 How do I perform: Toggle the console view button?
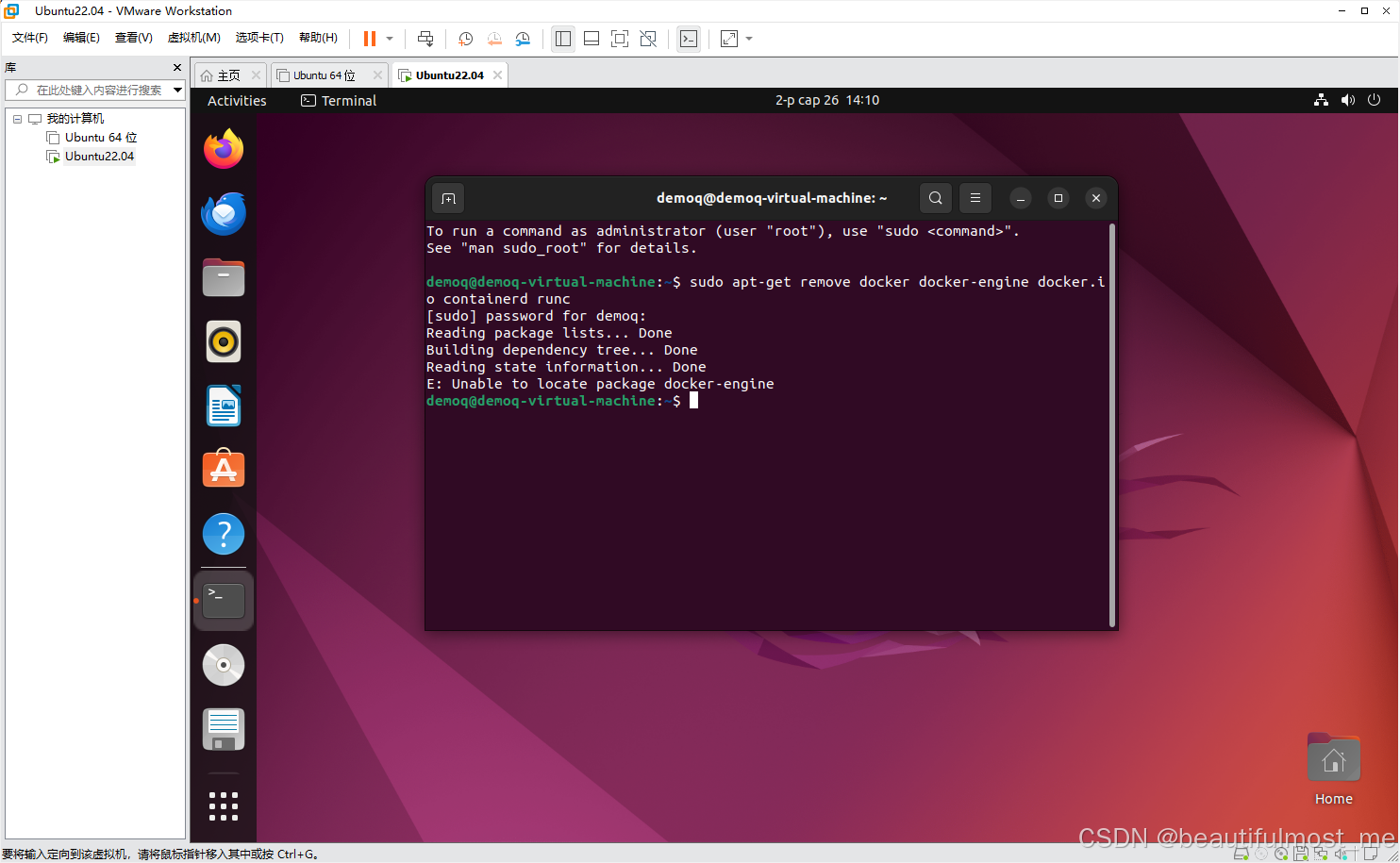[x=689, y=39]
